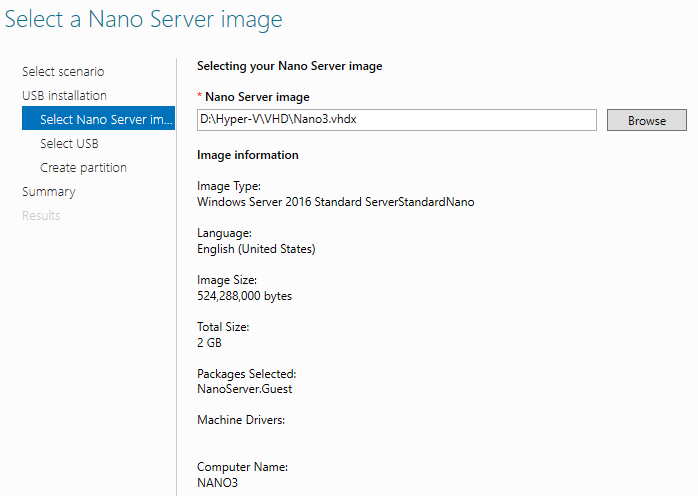Click the 524,288,000 bytes image size value
The image size is (698, 496).
pyautogui.click(x=244, y=296)
